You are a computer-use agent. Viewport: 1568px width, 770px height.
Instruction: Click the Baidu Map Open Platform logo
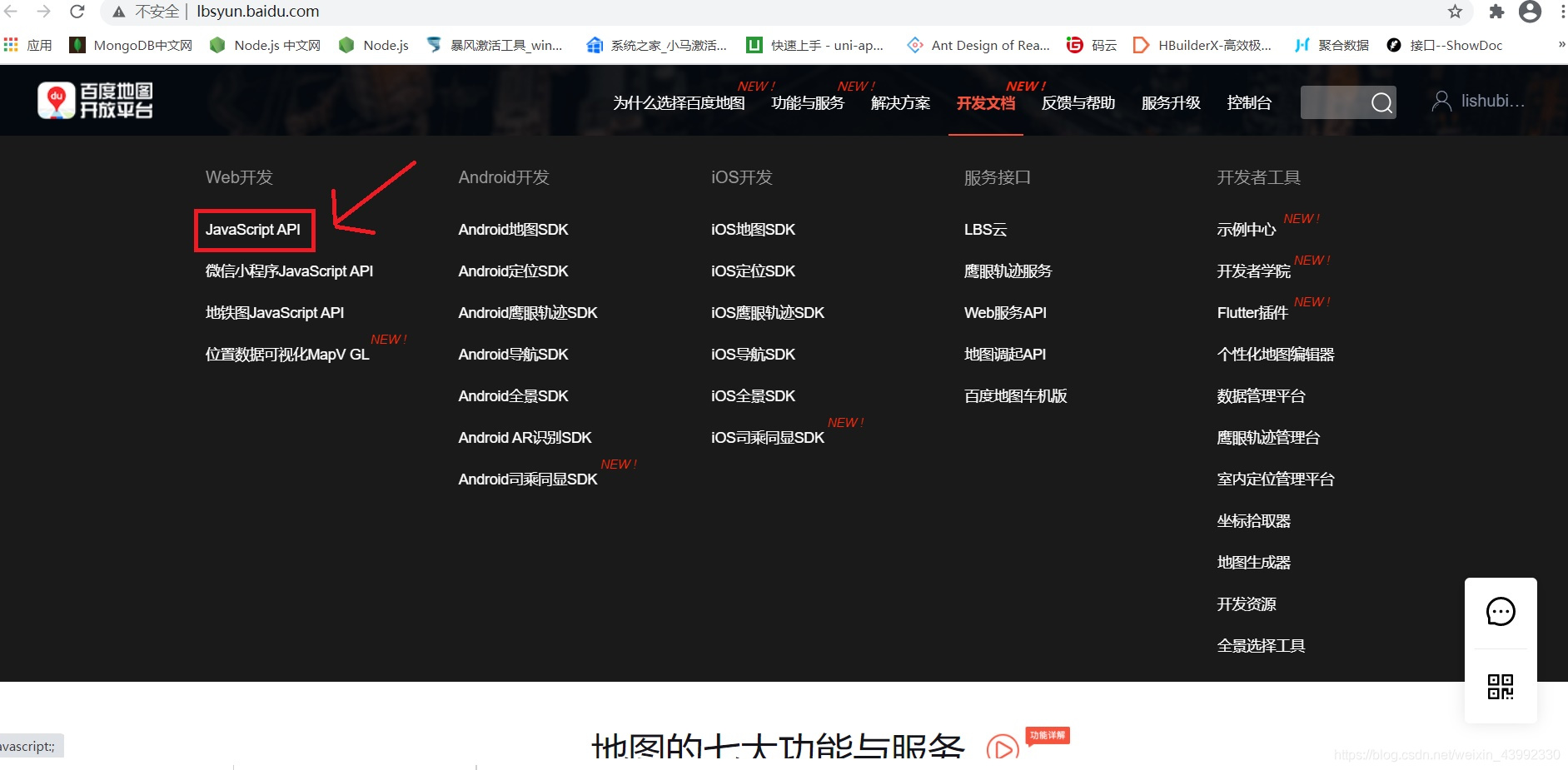(x=95, y=101)
